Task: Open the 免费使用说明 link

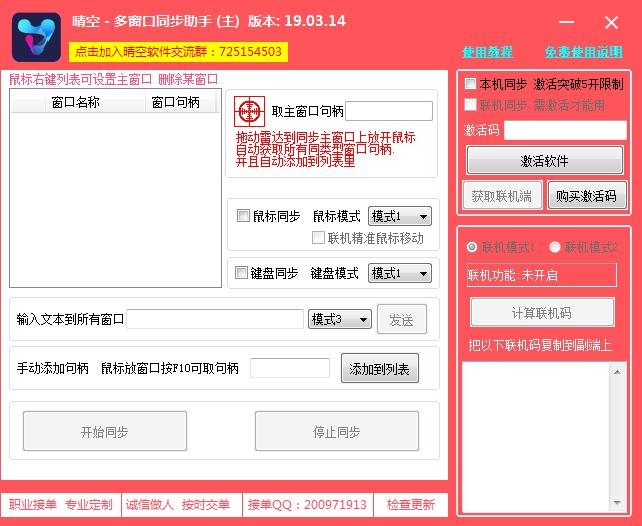Action: point(583,52)
